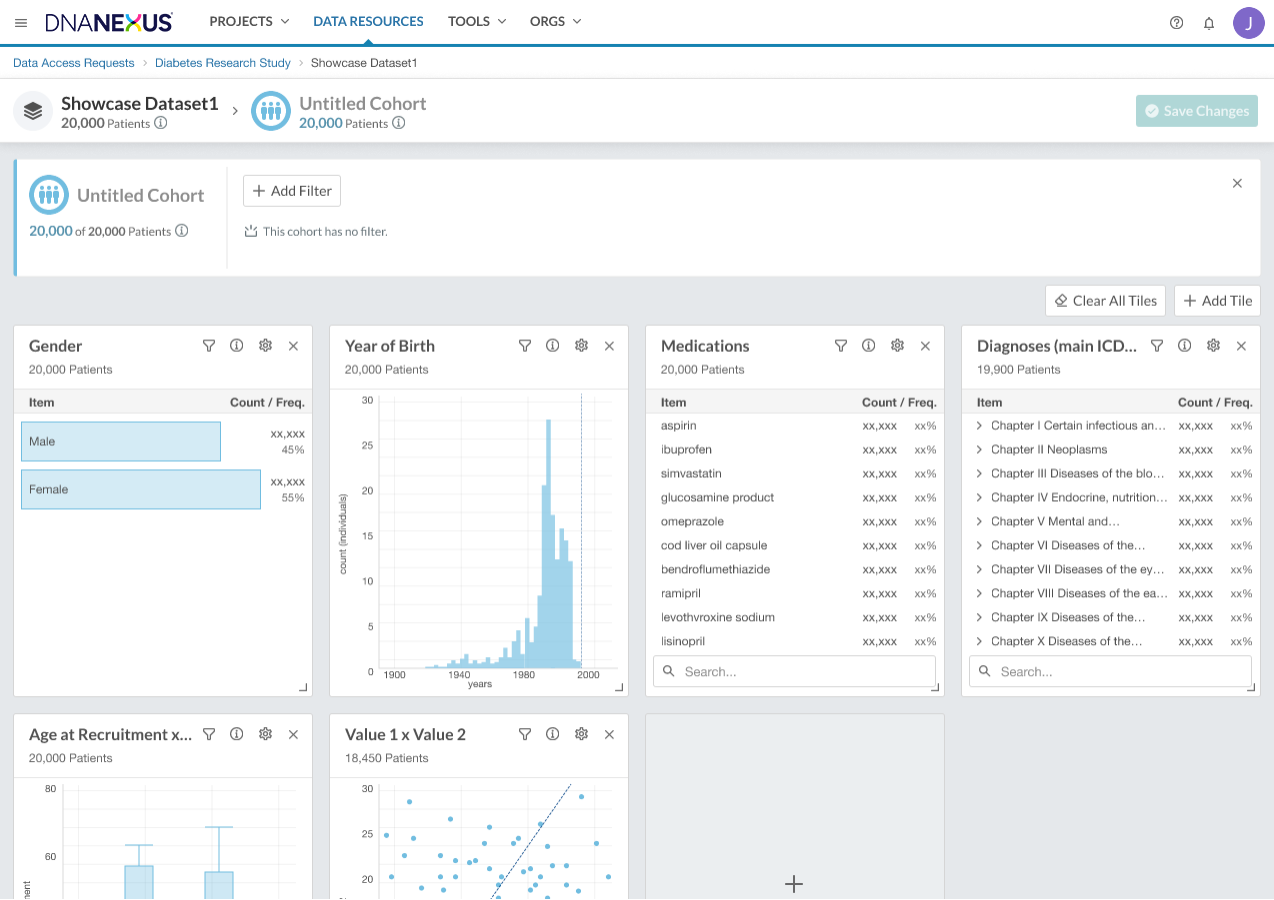Viewport: 1274px width, 900px height.
Task: Expand Chapter V Mental row
Action: [979, 522]
